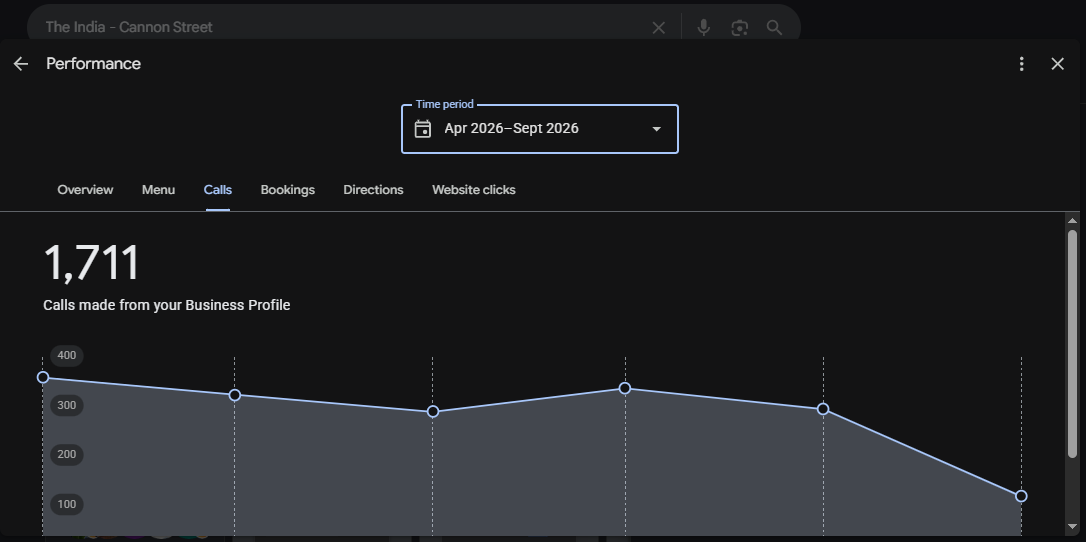
Task: Open the Website clicks tab
Action: coord(474,190)
